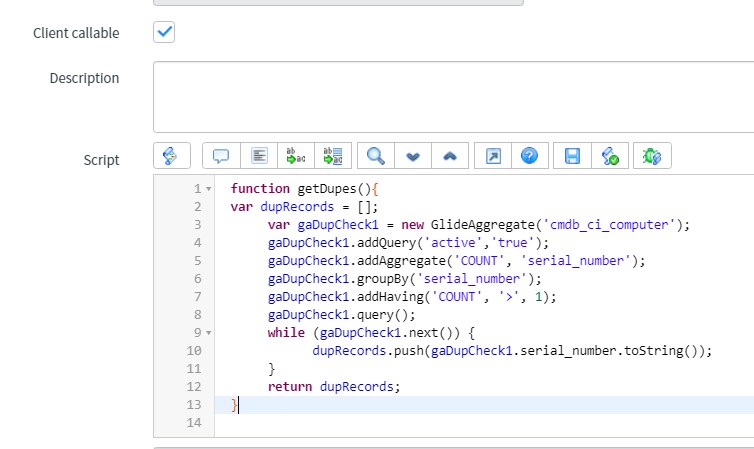The image size is (754, 449).
Task: Toggle syntax check icon
Action: pyautogui.click(x=610, y=156)
